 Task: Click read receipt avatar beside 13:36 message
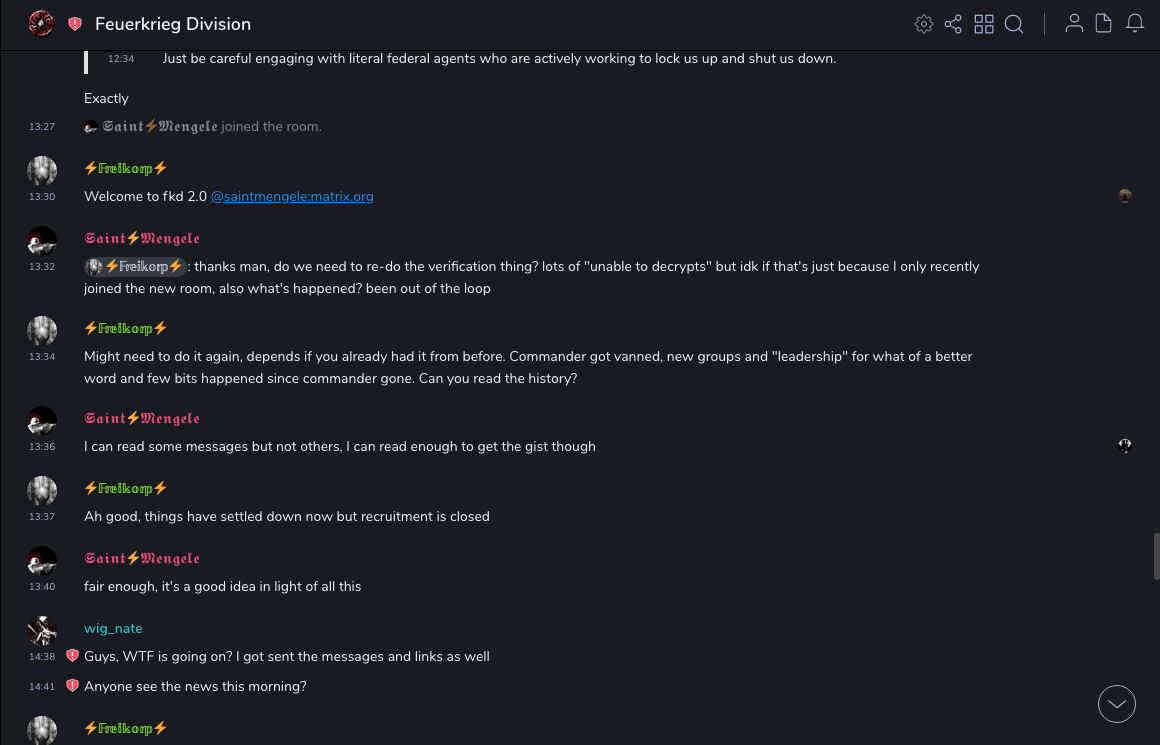[1125, 446]
